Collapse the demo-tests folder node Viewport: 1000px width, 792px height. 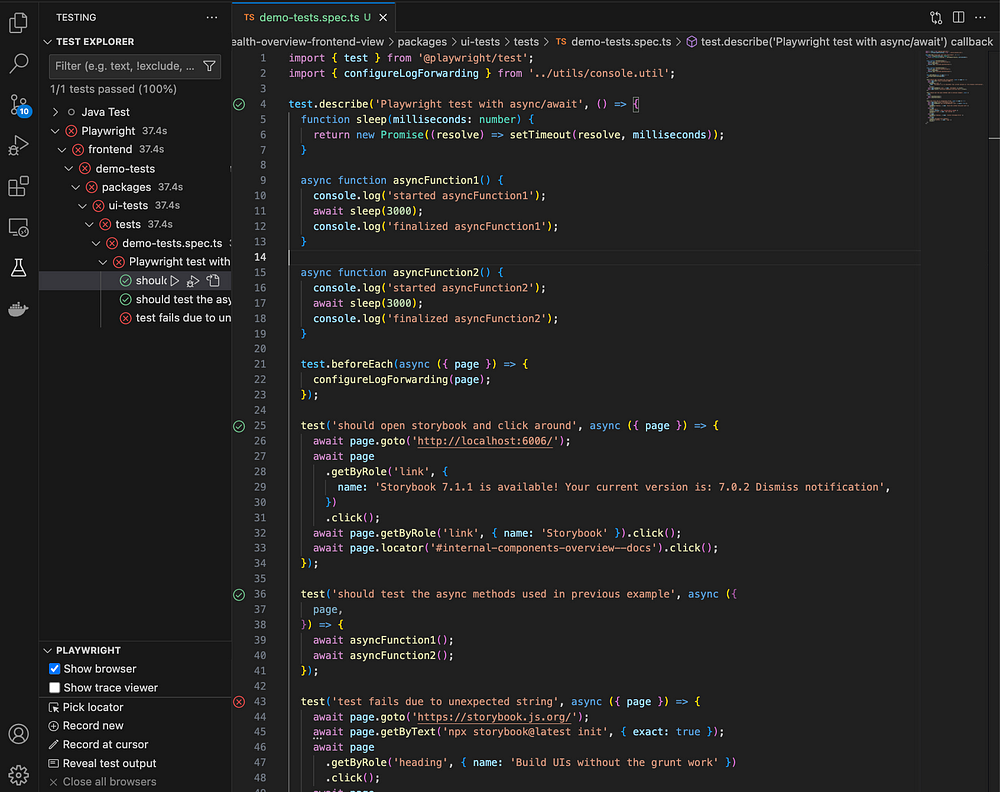point(69,168)
